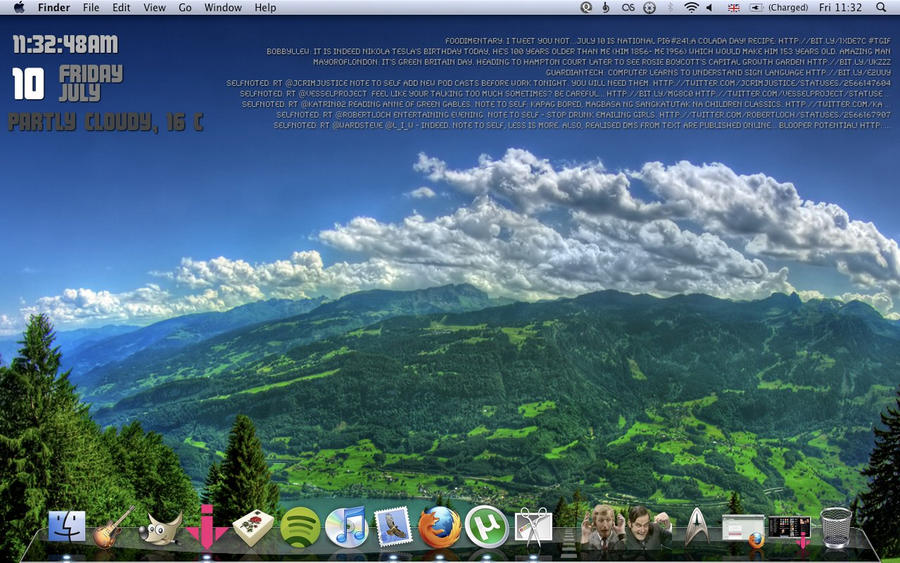Viewport: 900px width, 563px height.
Task: Open the Window menu
Action: coord(223,7)
